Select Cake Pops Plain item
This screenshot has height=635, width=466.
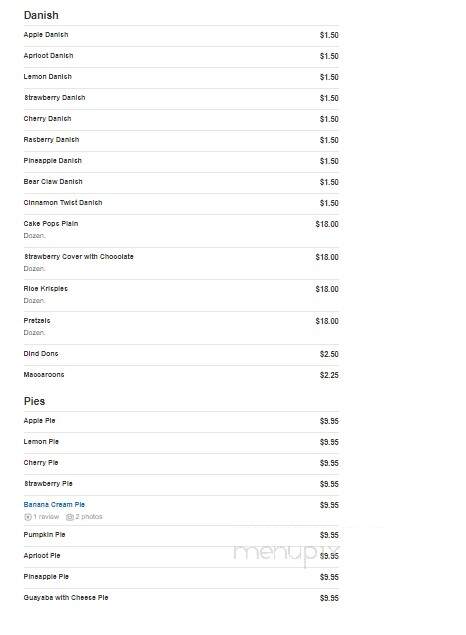click(x=51, y=224)
